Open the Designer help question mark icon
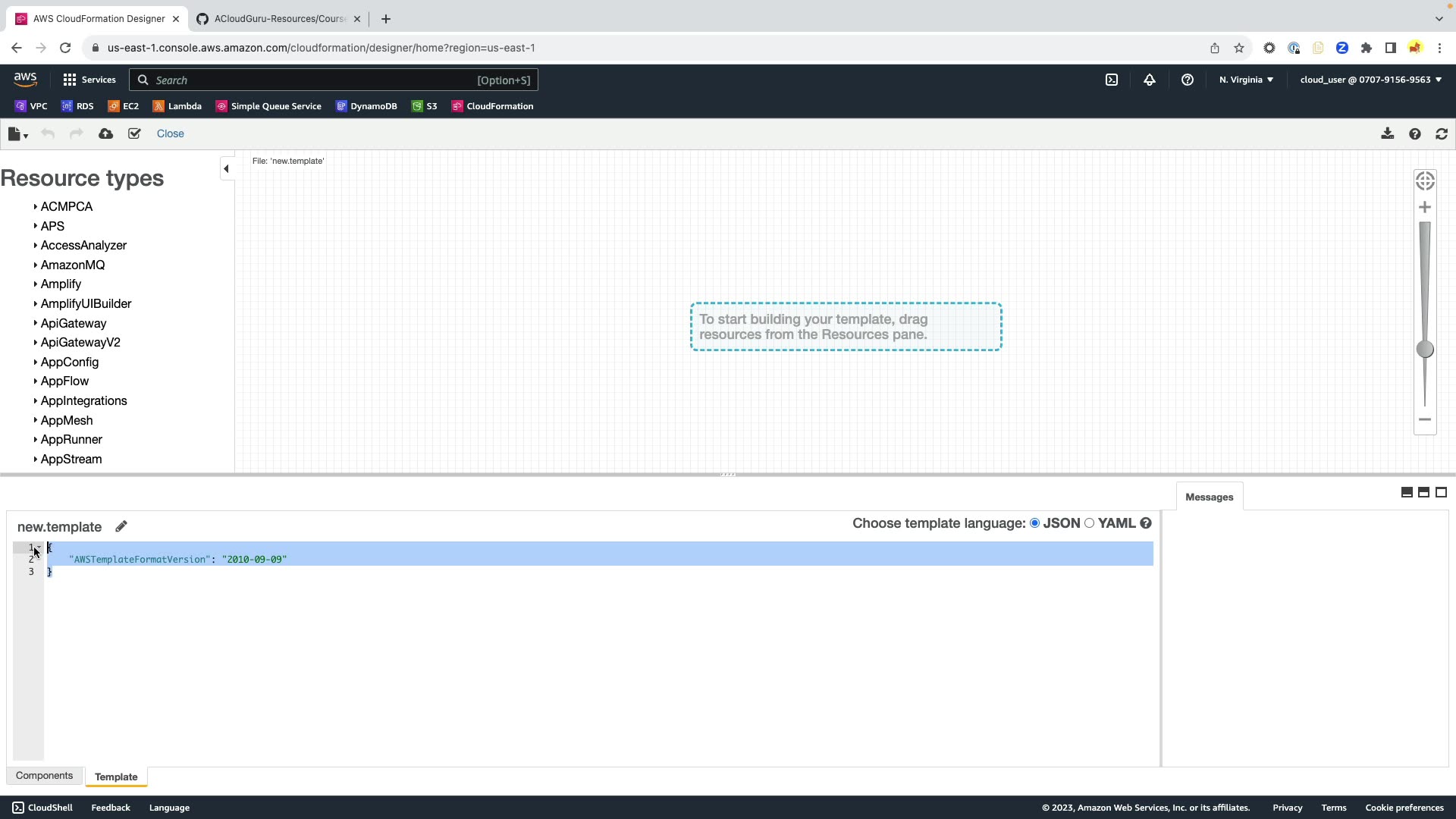Image resolution: width=1456 pixels, height=819 pixels. (x=1415, y=133)
